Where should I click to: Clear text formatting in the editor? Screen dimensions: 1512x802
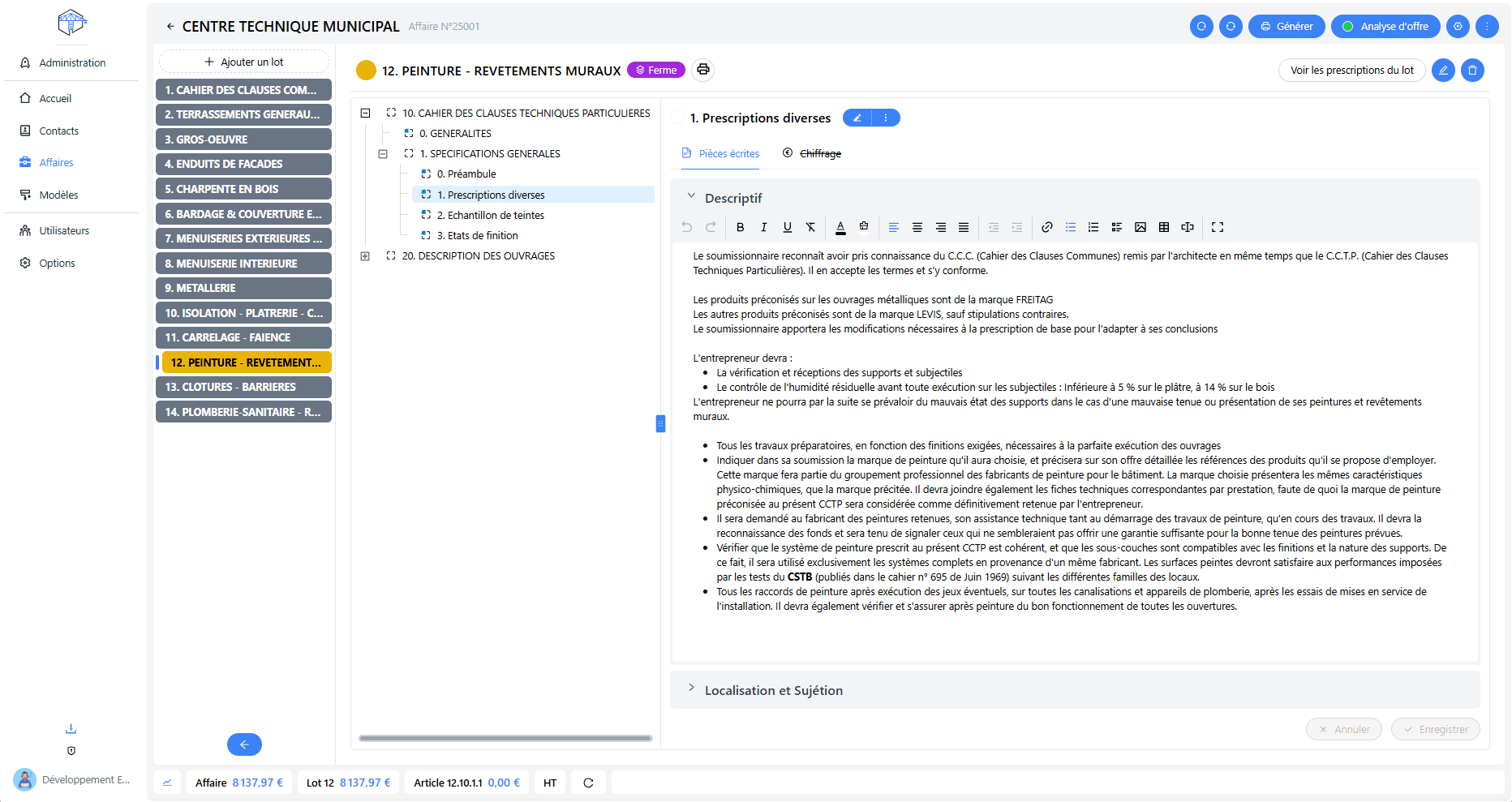point(810,227)
